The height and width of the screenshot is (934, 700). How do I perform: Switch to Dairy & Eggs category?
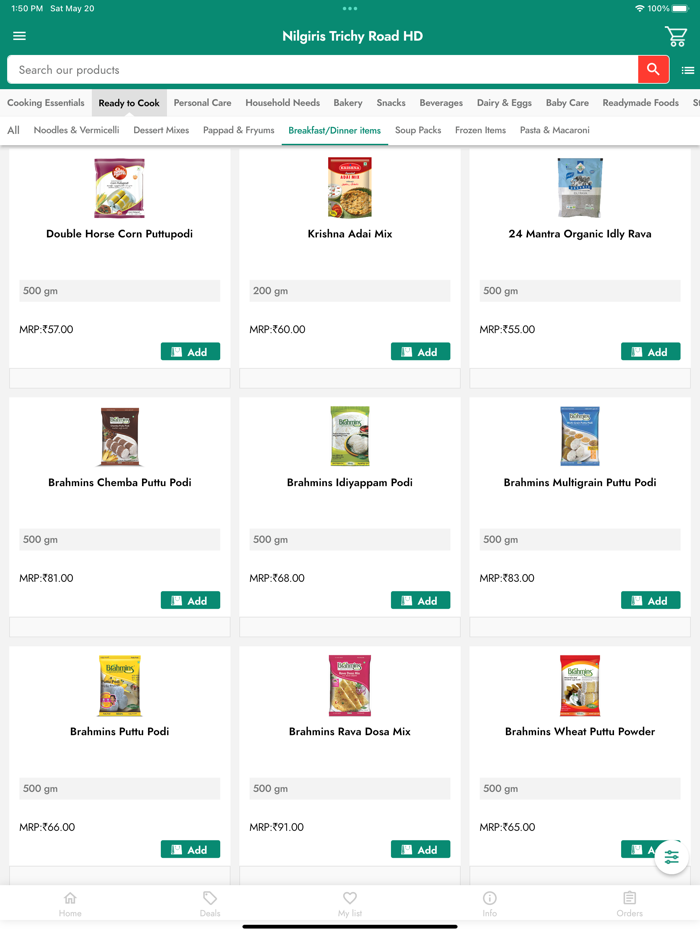pyautogui.click(x=504, y=103)
